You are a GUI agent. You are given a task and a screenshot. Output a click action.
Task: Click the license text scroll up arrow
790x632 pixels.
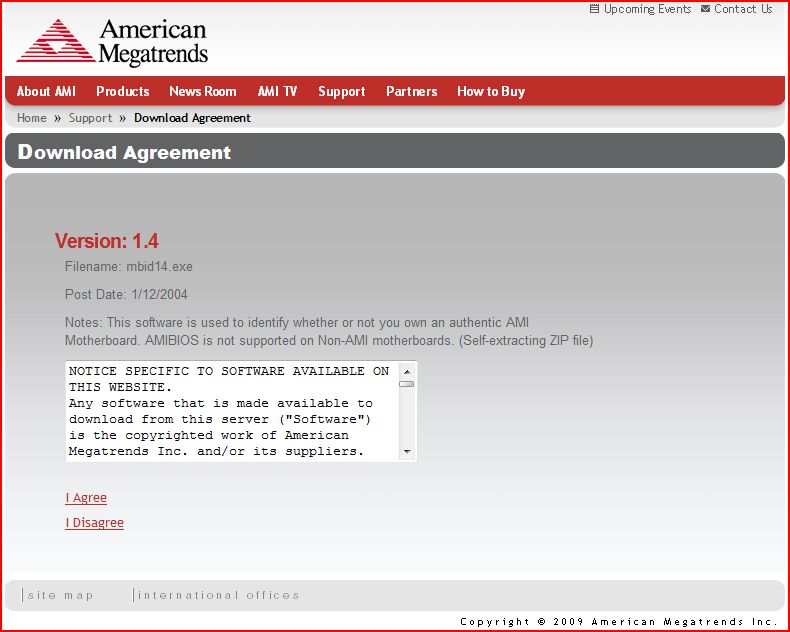click(407, 371)
